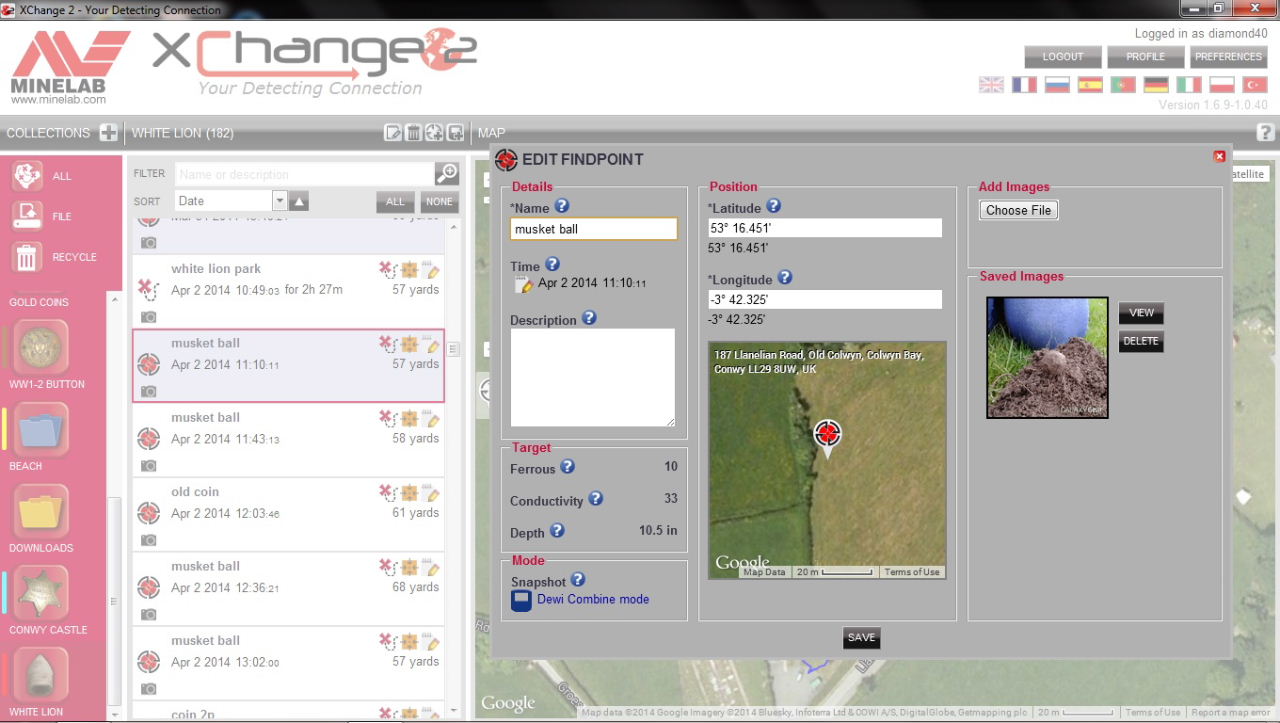Select musket ball 13:02 list item

288,662
